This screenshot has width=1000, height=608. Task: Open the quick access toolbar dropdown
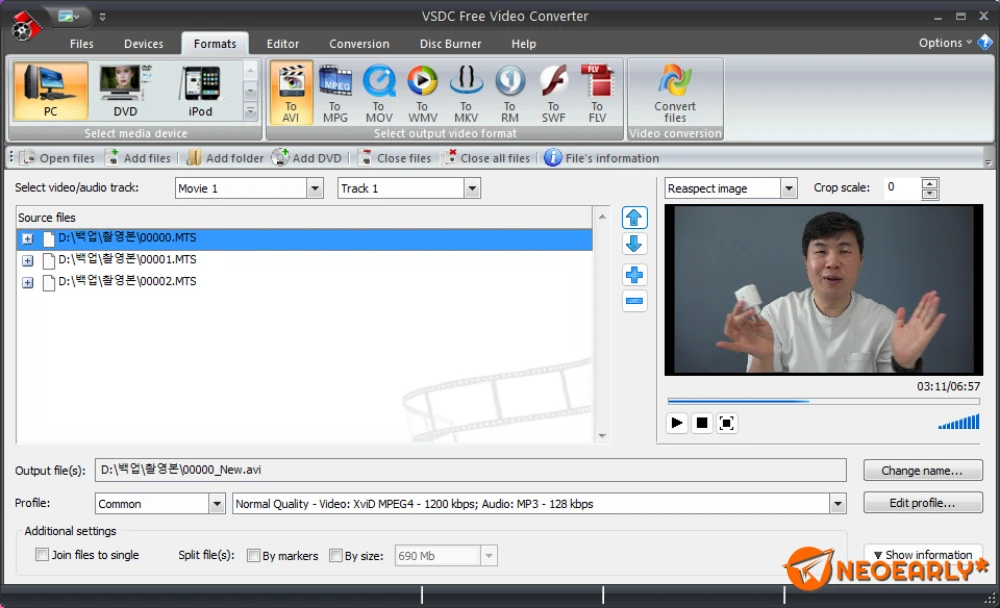click(x=103, y=17)
